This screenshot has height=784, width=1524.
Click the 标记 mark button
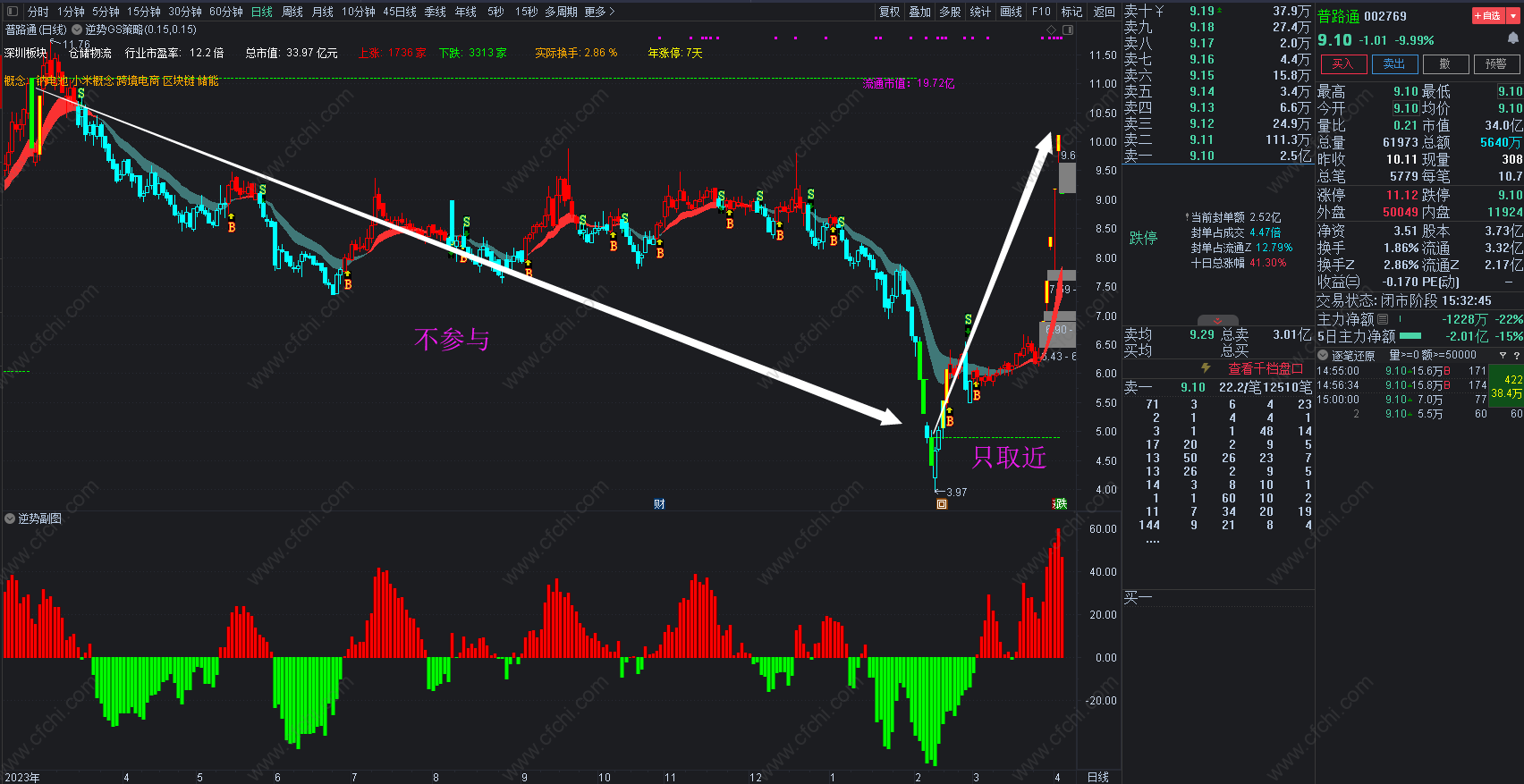tap(1072, 12)
